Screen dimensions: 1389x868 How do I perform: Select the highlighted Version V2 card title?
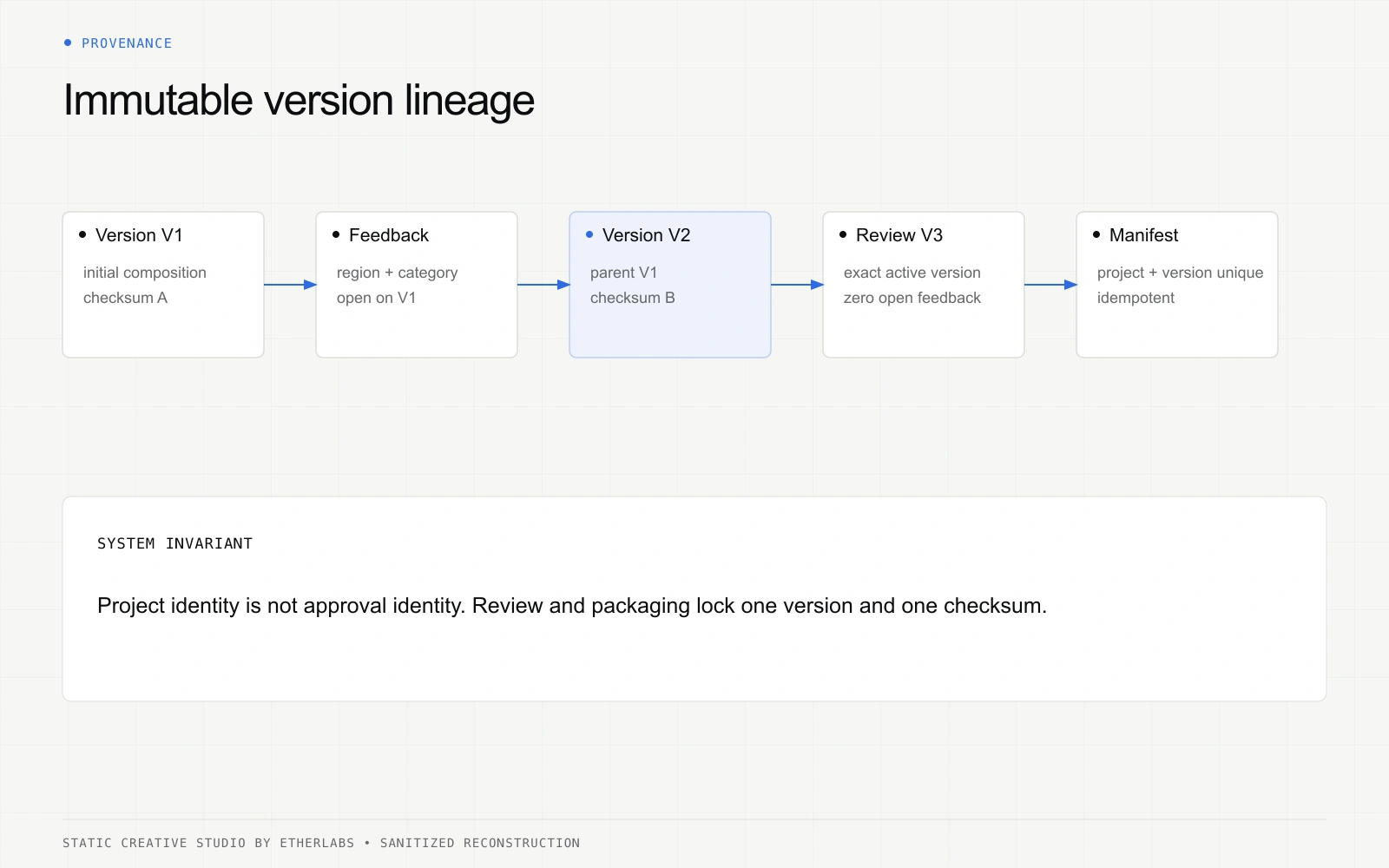pyautogui.click(x=647, y=235)
